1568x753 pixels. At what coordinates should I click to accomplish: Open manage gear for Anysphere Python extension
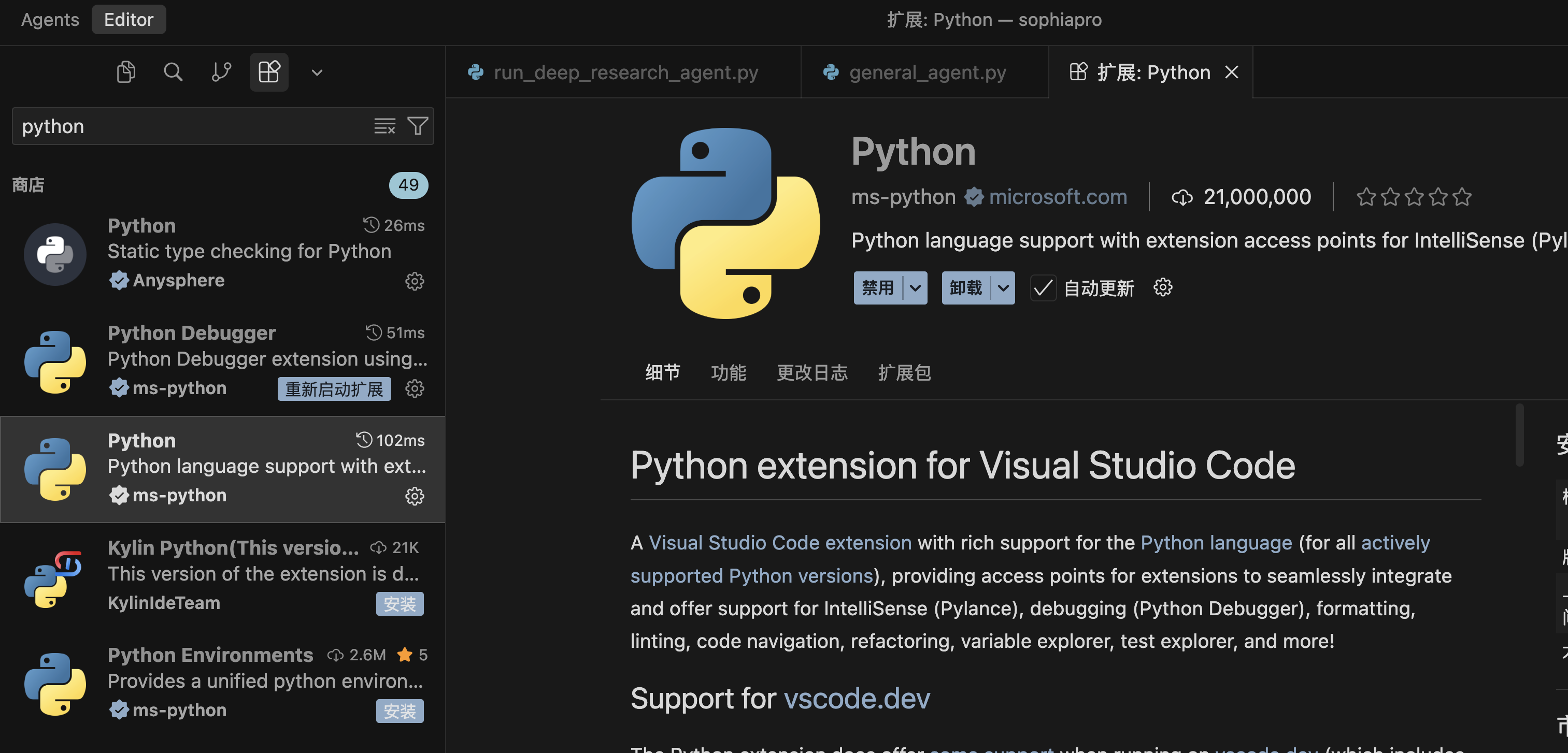click(415, 281)
